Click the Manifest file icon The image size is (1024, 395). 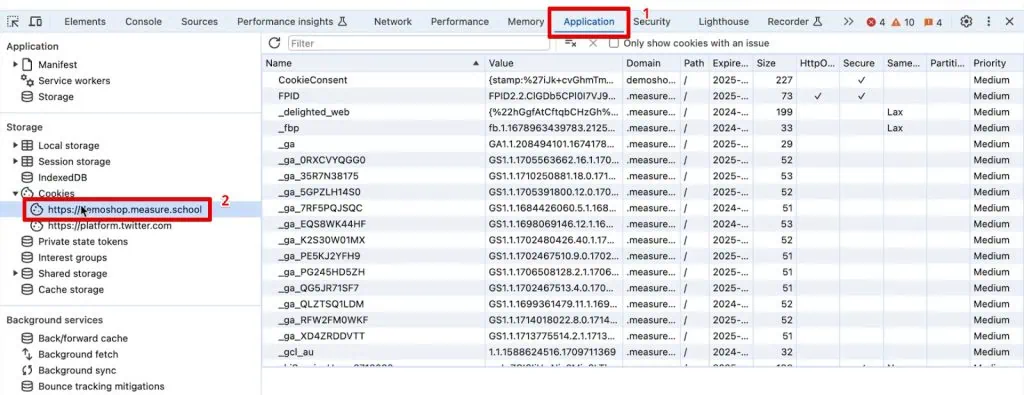coord(27,65)
